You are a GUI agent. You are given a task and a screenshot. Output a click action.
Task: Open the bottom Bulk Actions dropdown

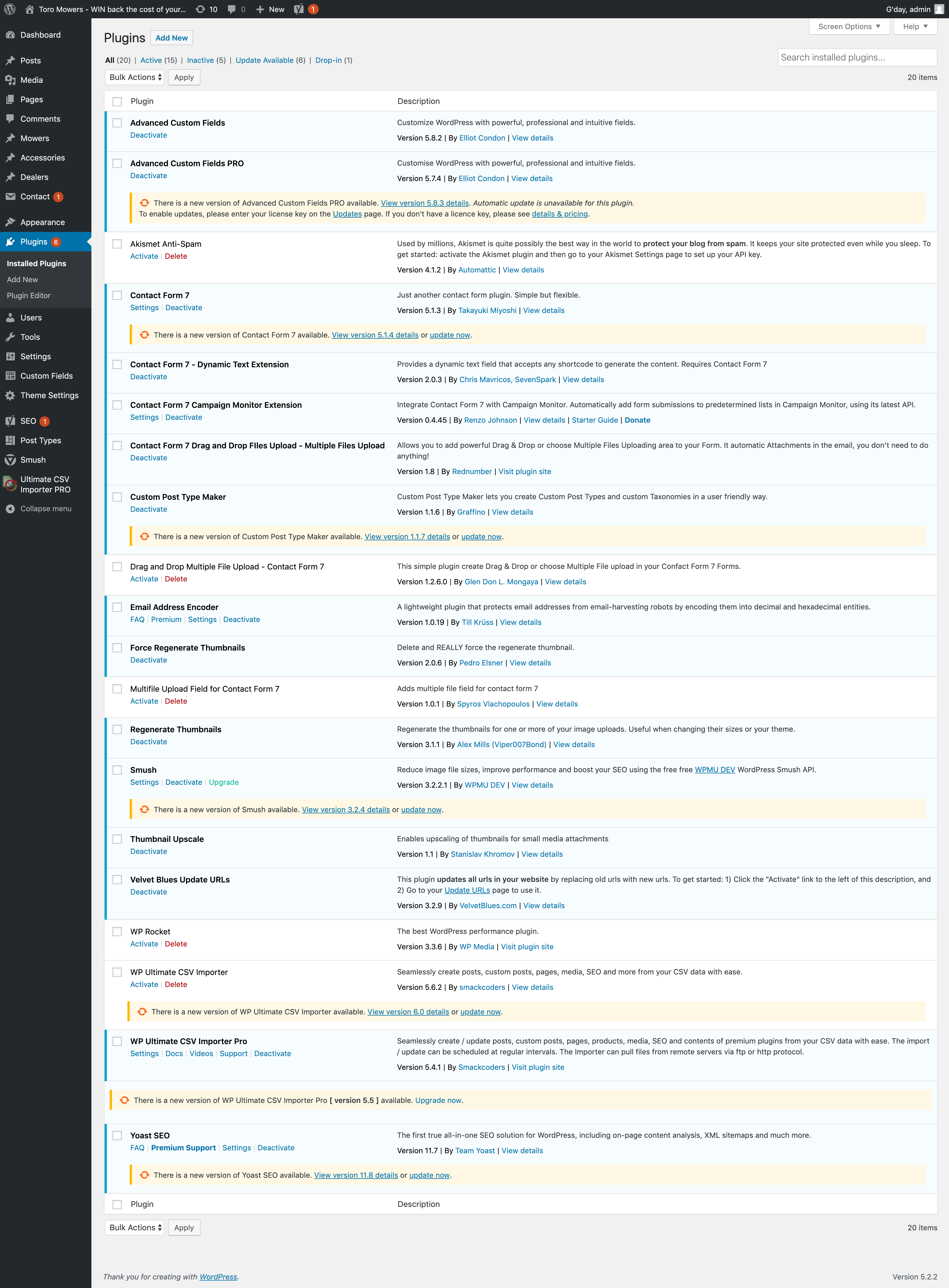click(135, 1228)
